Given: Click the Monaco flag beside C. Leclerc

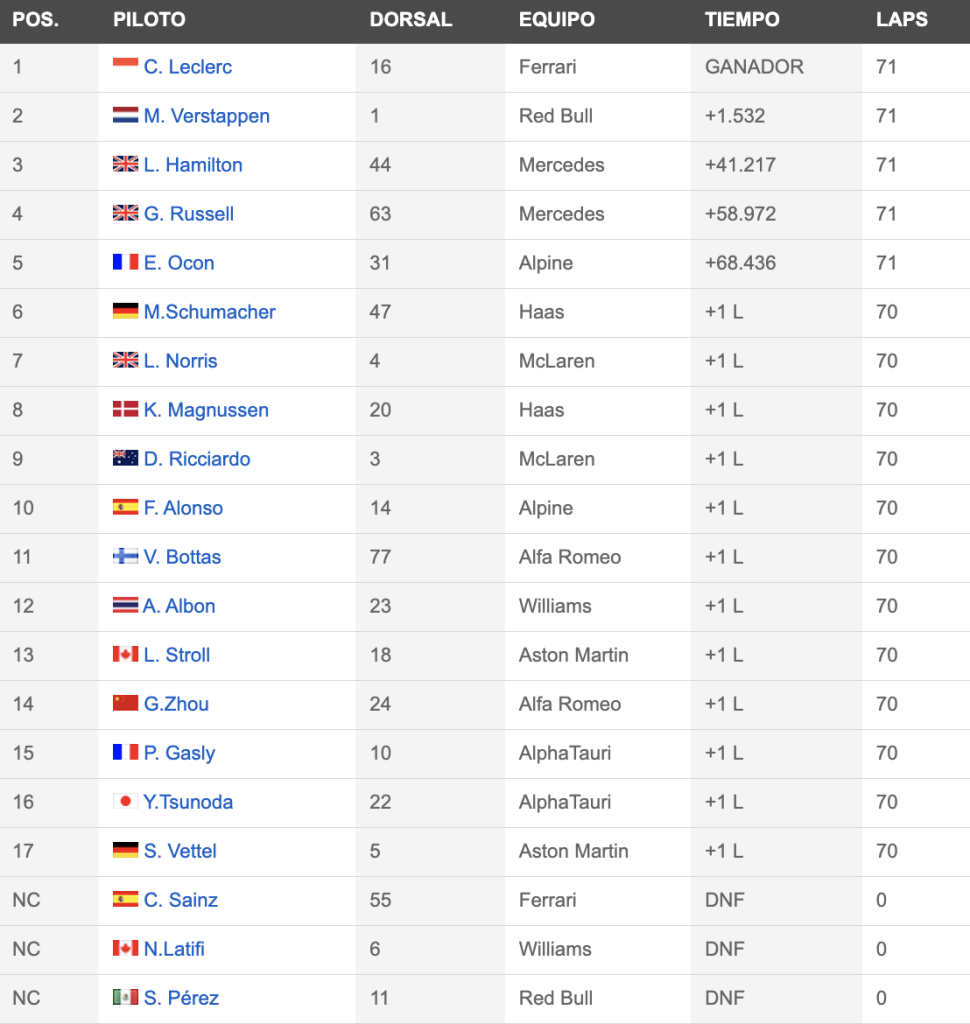Looking at the screenshot, I should (125, 65).
